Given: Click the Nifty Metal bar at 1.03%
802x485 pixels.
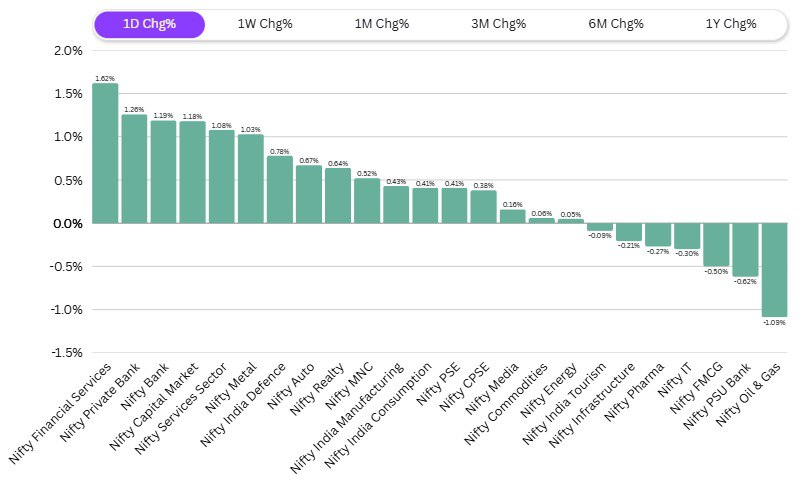Looking at the screenshot, I should (x=251, y=179).
